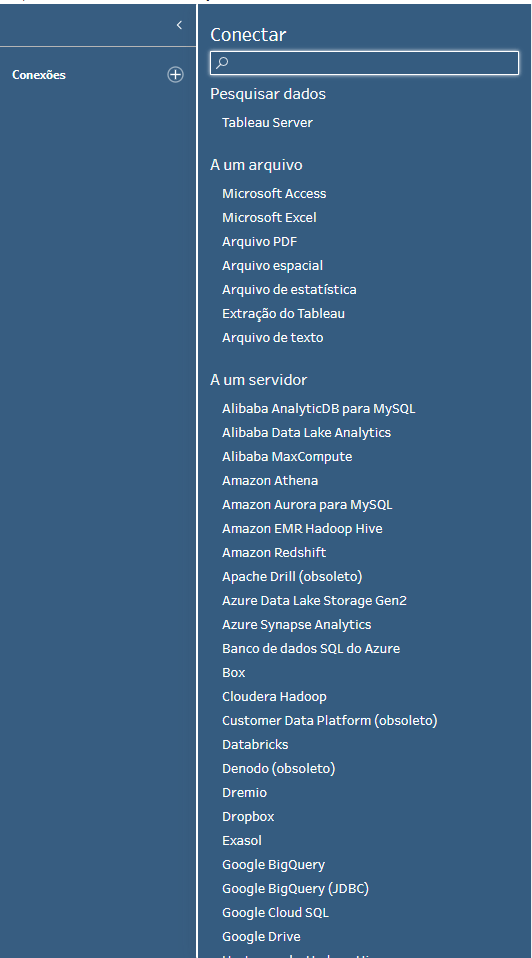532x958 pixels.
Task: Select Amazon Redshift server
Action: coord(274,552)
